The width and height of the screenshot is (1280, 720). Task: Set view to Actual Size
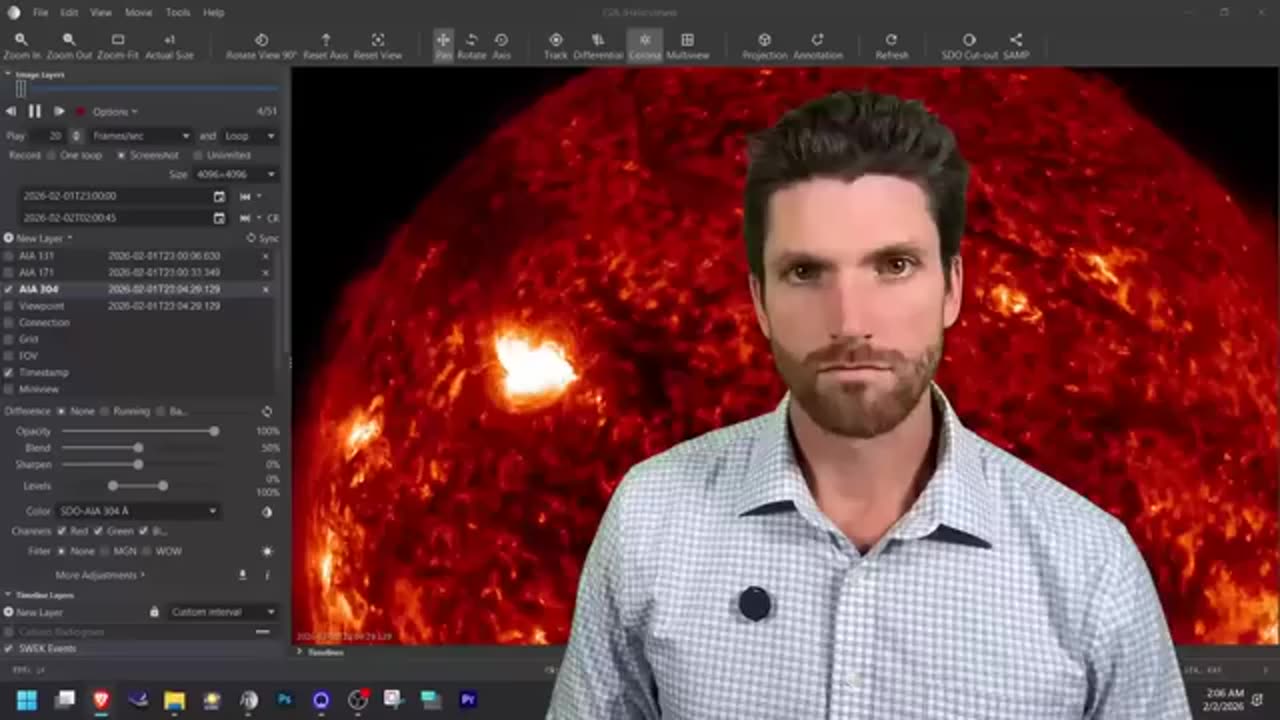click(169, 46)
